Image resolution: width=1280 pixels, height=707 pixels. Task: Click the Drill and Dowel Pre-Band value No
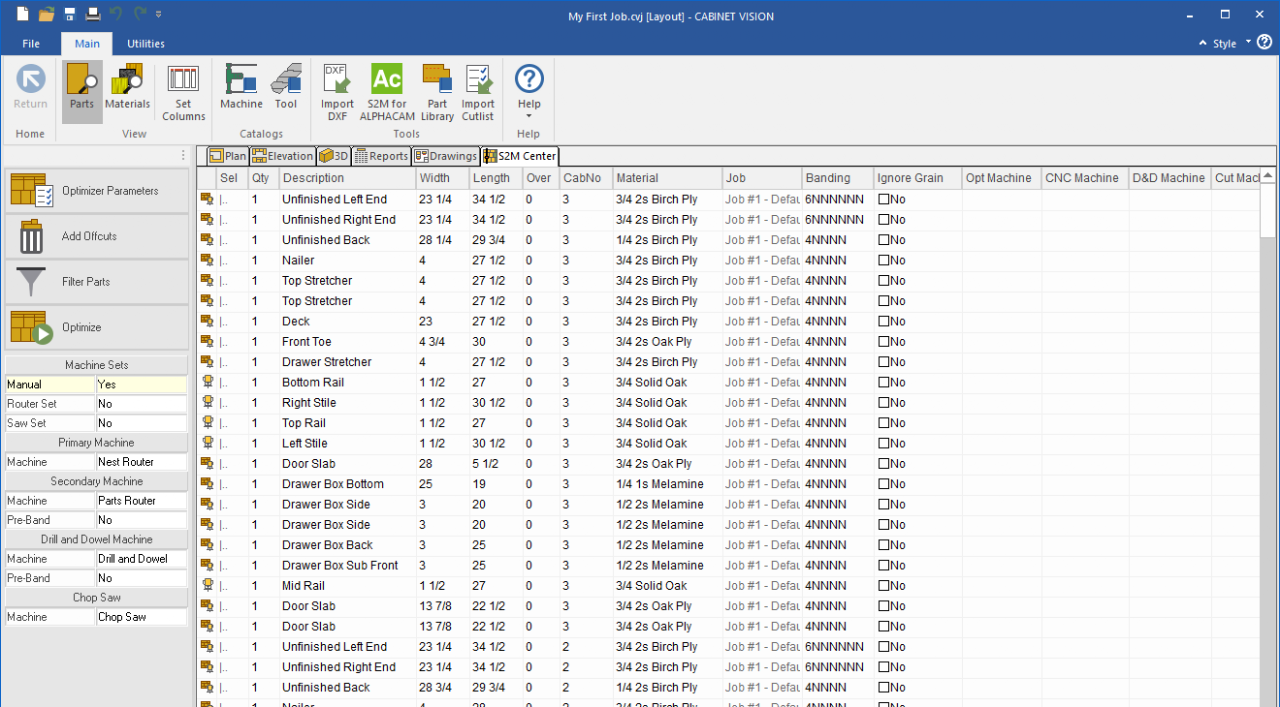click(x=141, y=578)
